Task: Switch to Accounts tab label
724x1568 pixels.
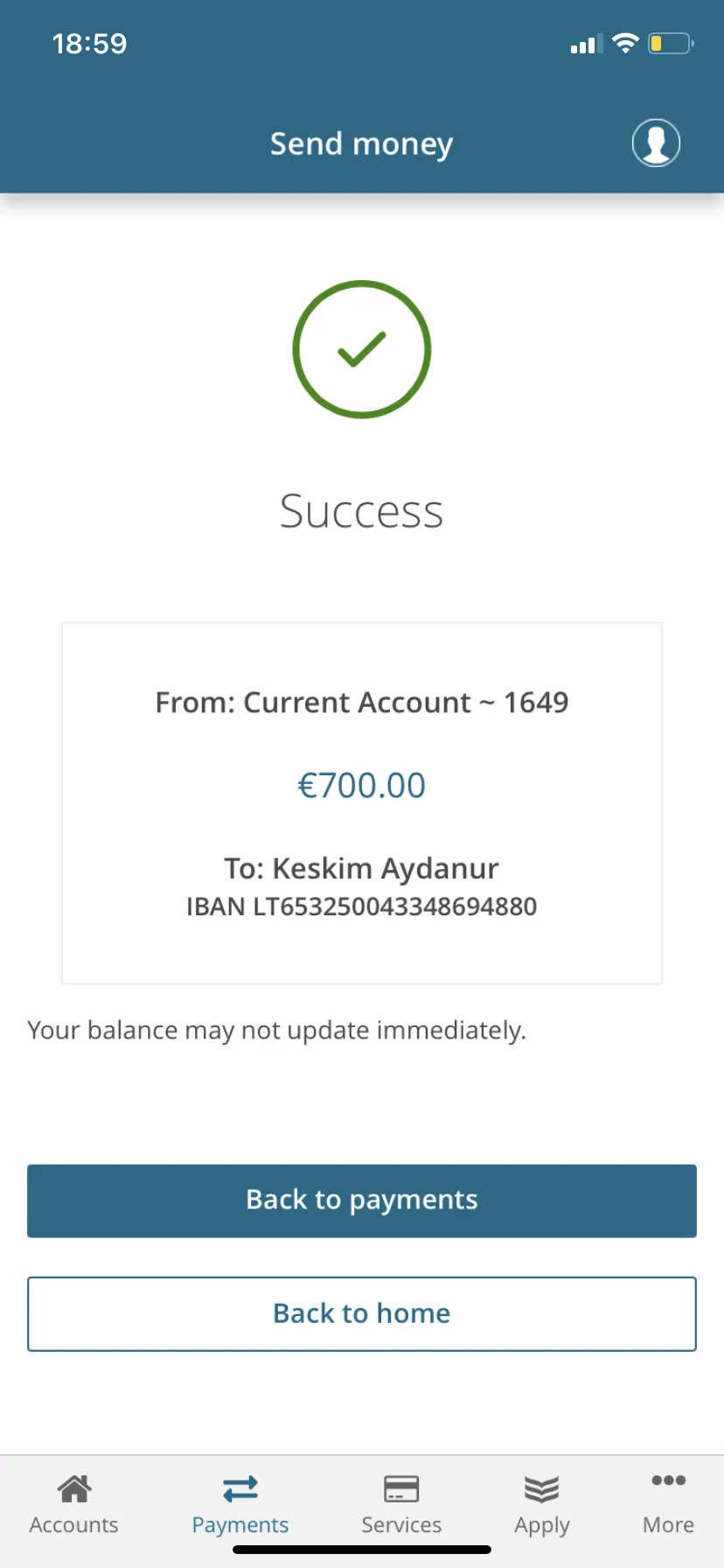Action: (74, 1524)
